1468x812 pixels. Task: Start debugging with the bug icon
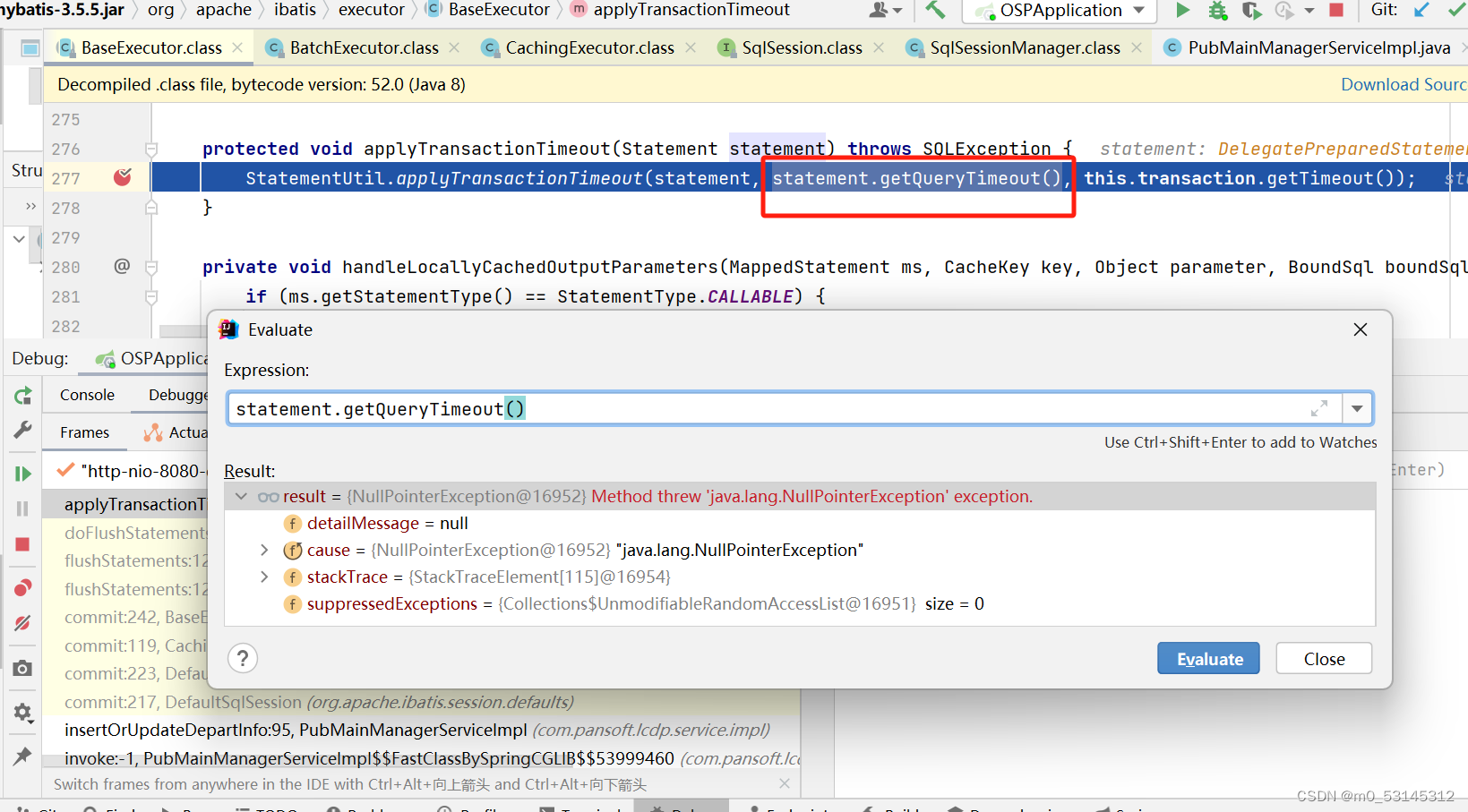tap(1217, 11)
